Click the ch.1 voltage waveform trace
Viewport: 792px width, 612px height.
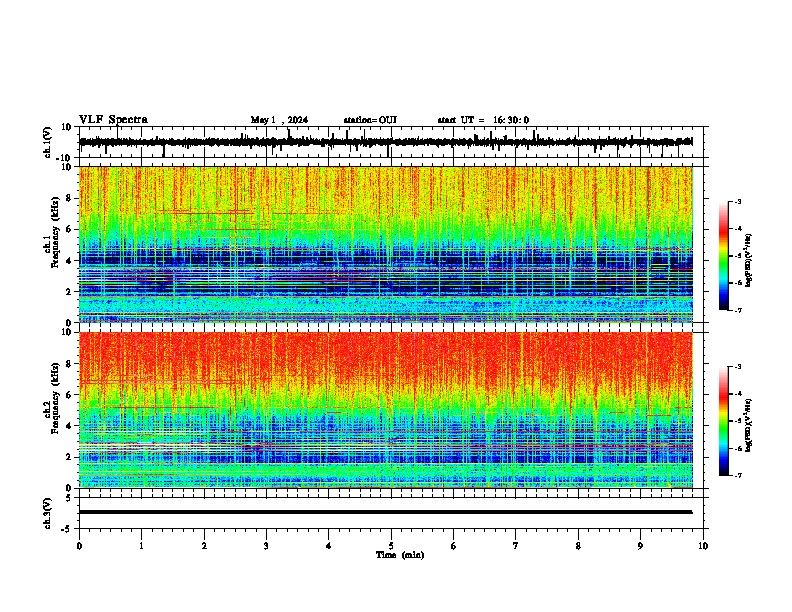tap(385, 142)
